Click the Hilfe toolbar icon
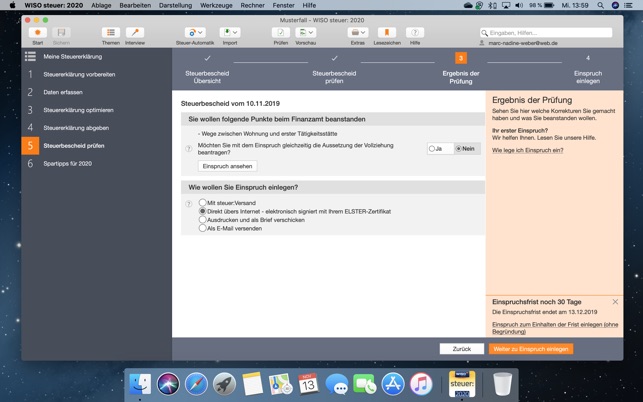This screenshot has width=643, height=402. (415, 32)
